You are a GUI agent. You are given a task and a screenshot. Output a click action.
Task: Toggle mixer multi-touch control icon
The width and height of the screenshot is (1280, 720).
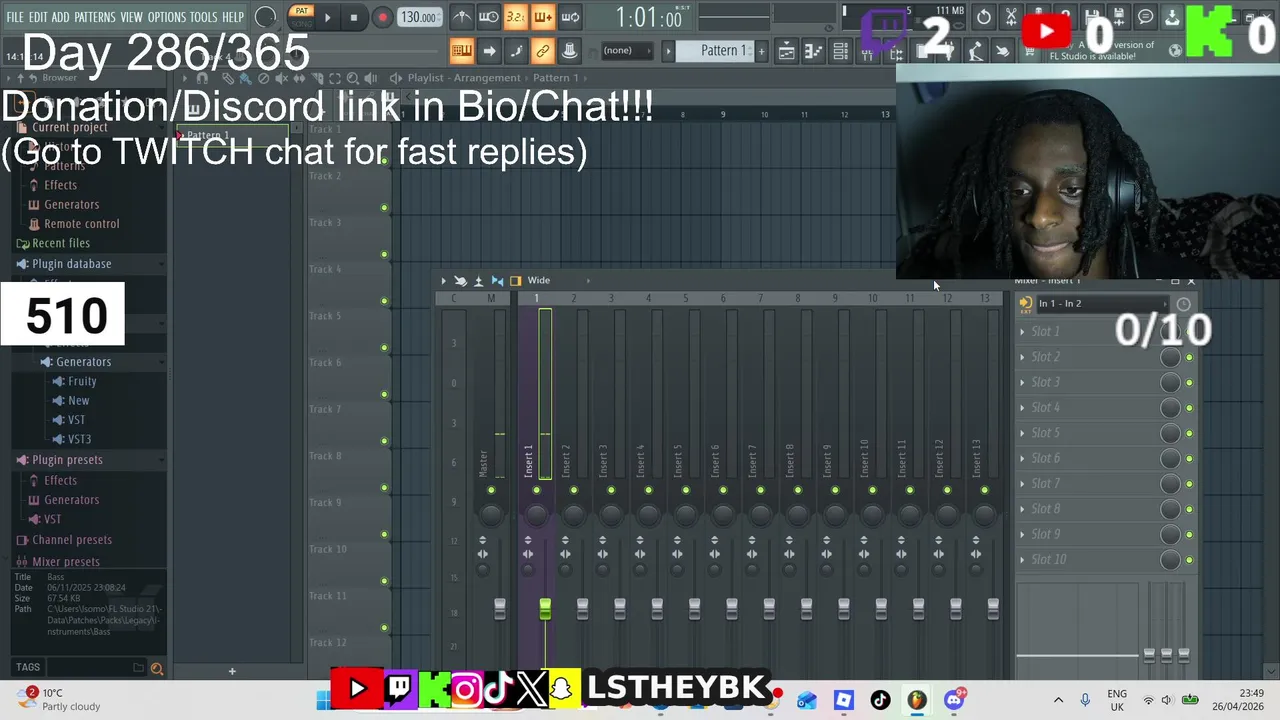[x=460, y=281]
